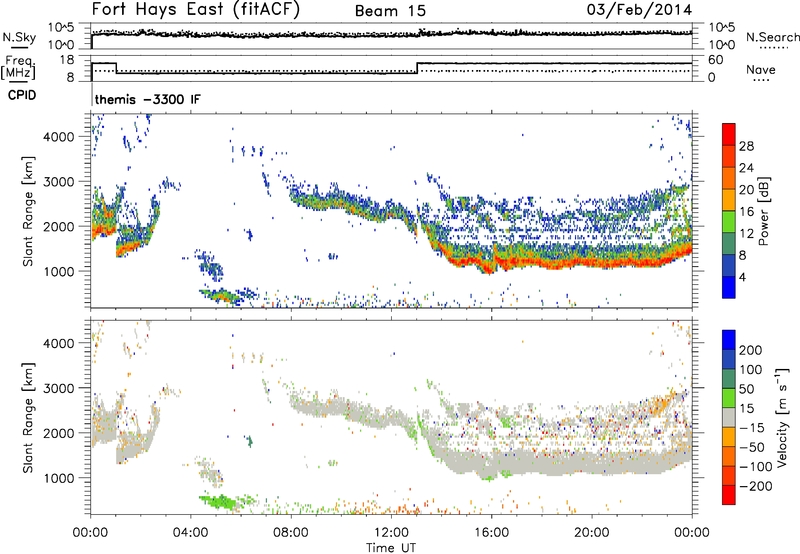Pick the teal 50-100 Velocity colorbar segment
Screen dimensions: 800x554
(x=729, y=379)
